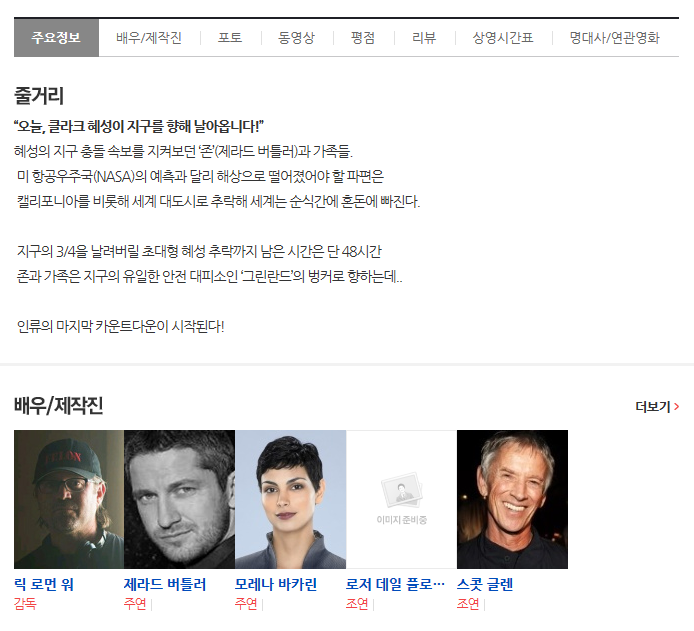Screen dimensions: 694x631
Task: Click the 제라드 버틀러 black-and-white photo
Action: [180, 499]
